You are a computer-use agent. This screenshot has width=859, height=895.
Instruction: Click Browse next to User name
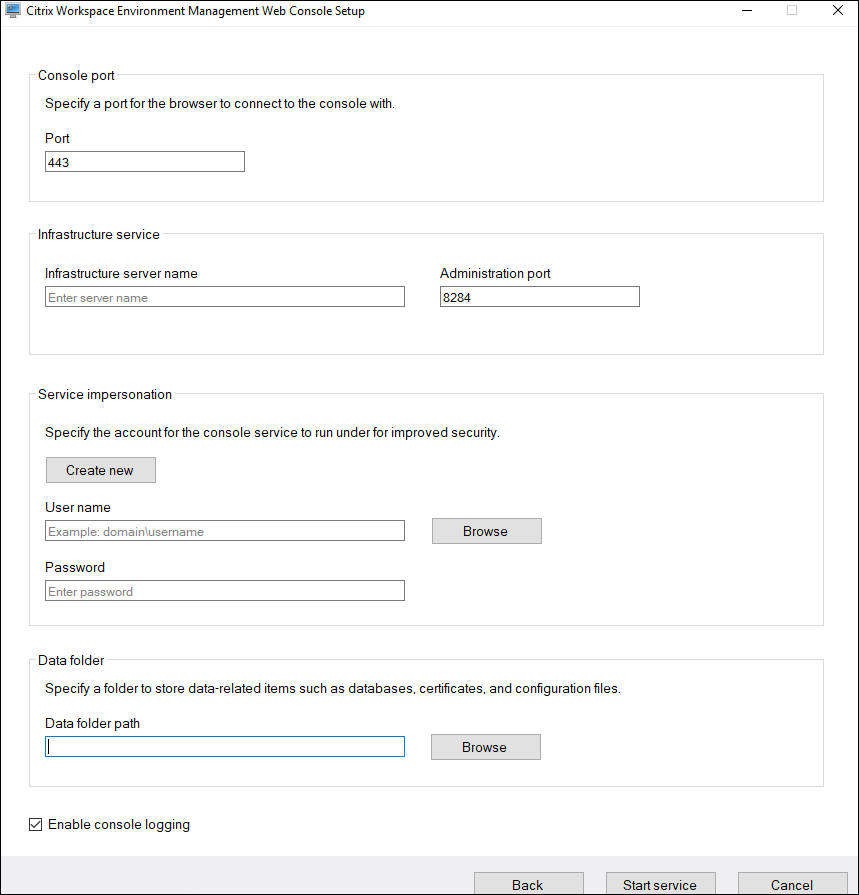point(487,531)
